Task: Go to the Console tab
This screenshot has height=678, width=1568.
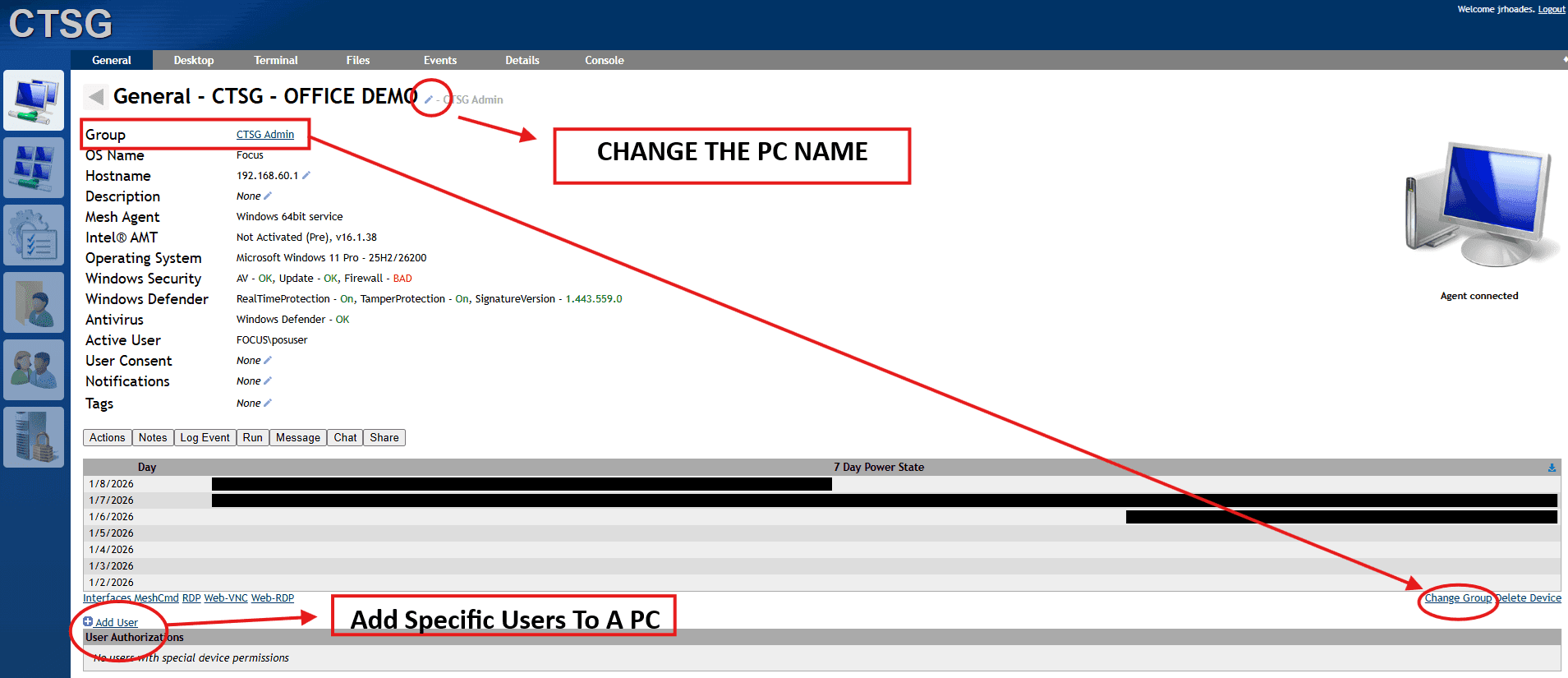Action: click(x=605, y=60)
